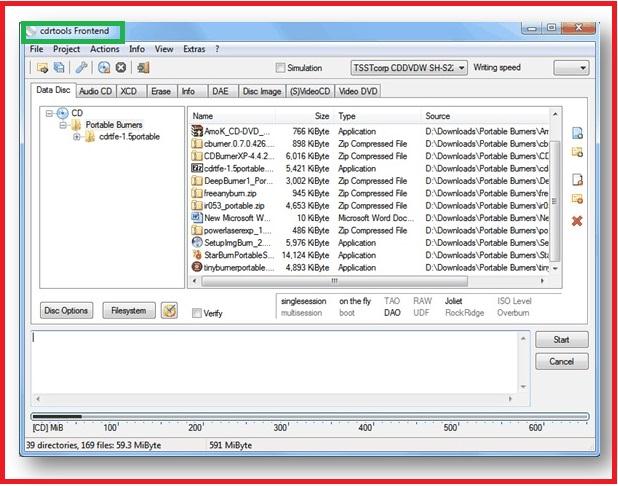Switch to the Audio CD tab
Screen dimensions: 618x486
coord(95,91)
